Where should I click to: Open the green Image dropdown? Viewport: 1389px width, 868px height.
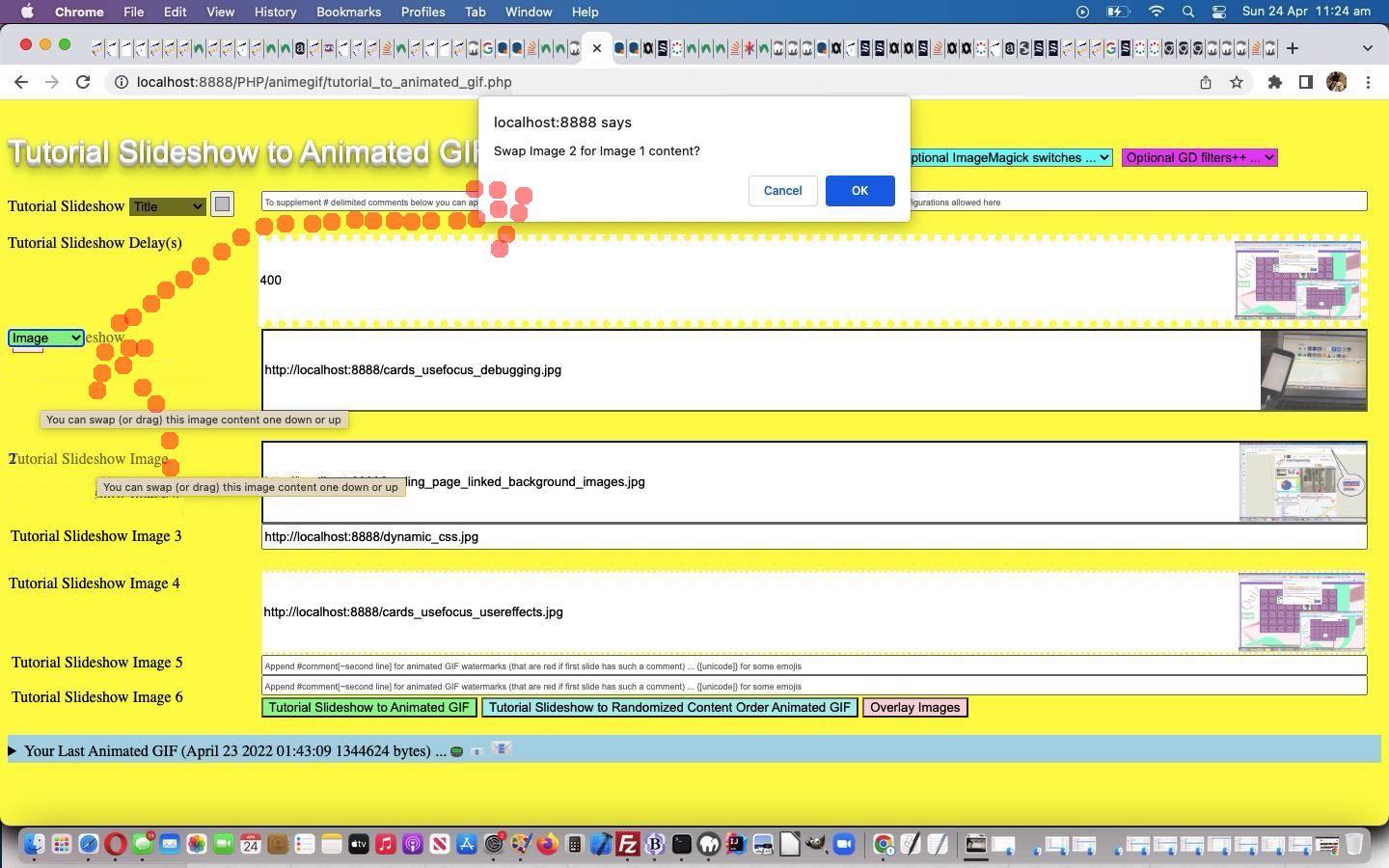[45, 338]
